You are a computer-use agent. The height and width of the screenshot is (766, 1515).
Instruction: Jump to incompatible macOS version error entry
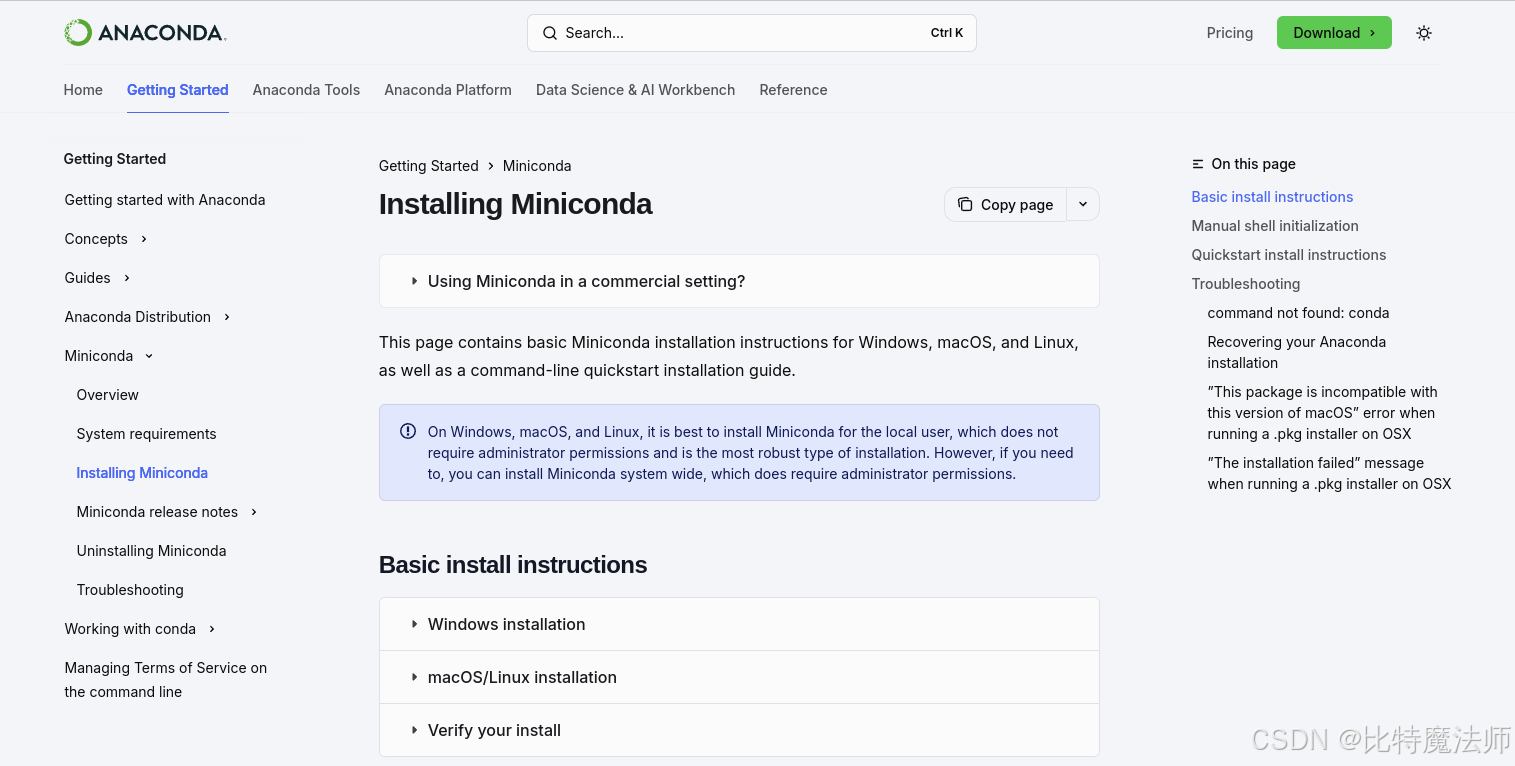[x=1322, y=413]
